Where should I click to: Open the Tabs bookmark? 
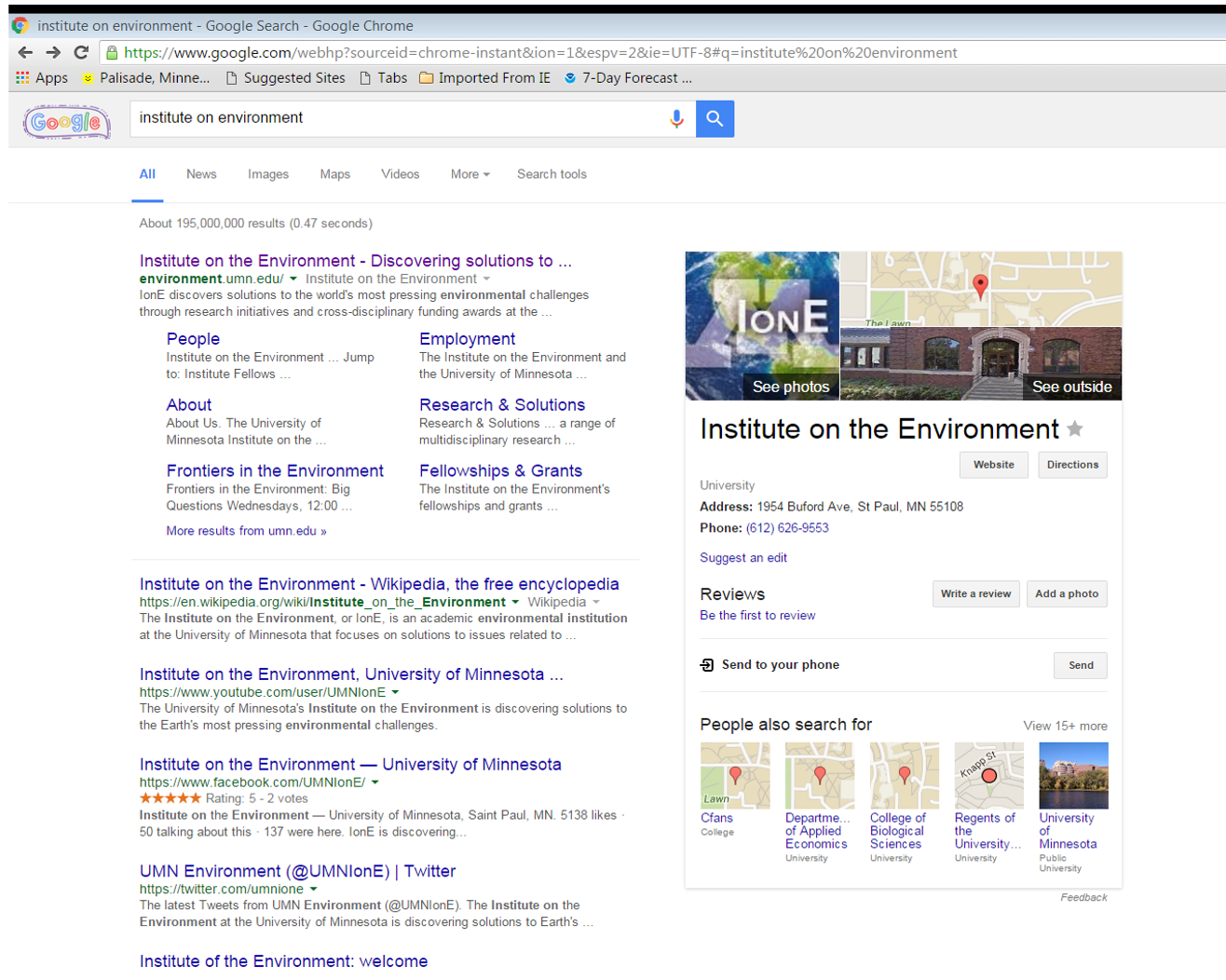[384, 78]
